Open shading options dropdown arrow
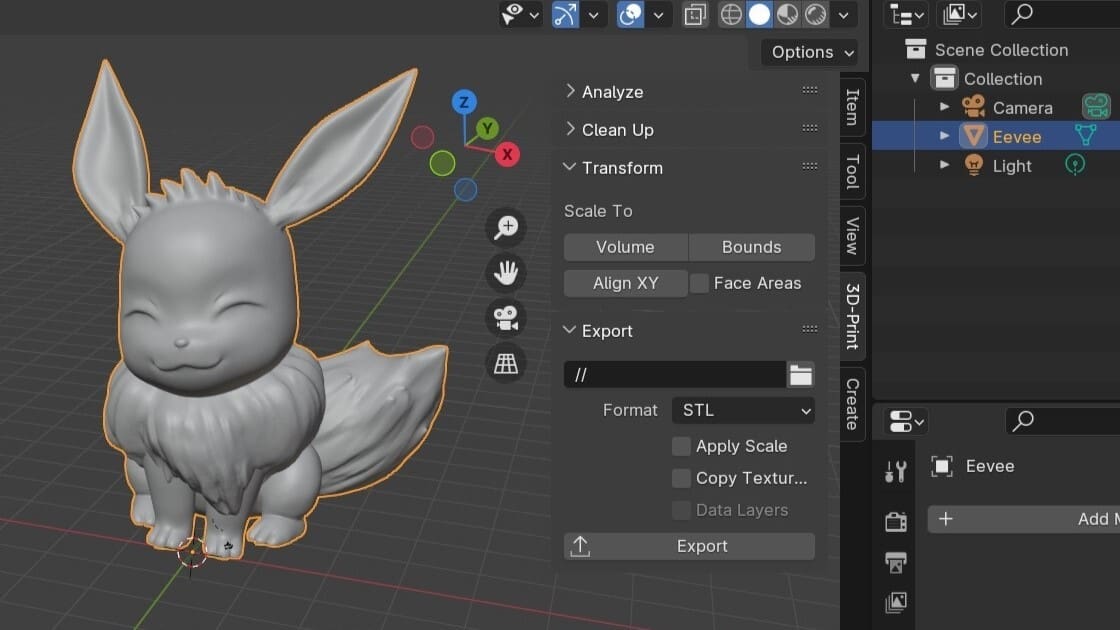Image resolution: width=1120 pixels, height=630 pixels. click(x=844, y=14)
